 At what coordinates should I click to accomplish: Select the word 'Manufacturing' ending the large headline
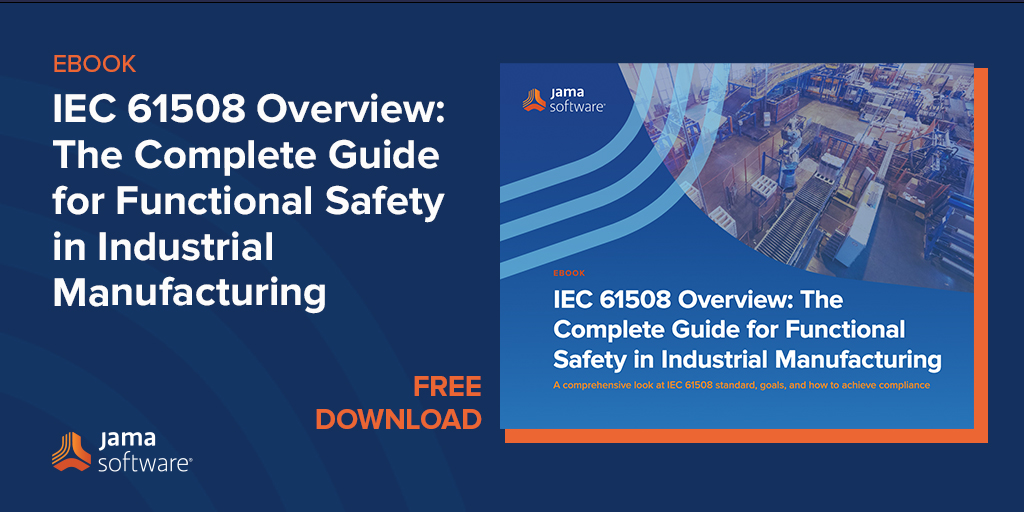pos(189,292)
